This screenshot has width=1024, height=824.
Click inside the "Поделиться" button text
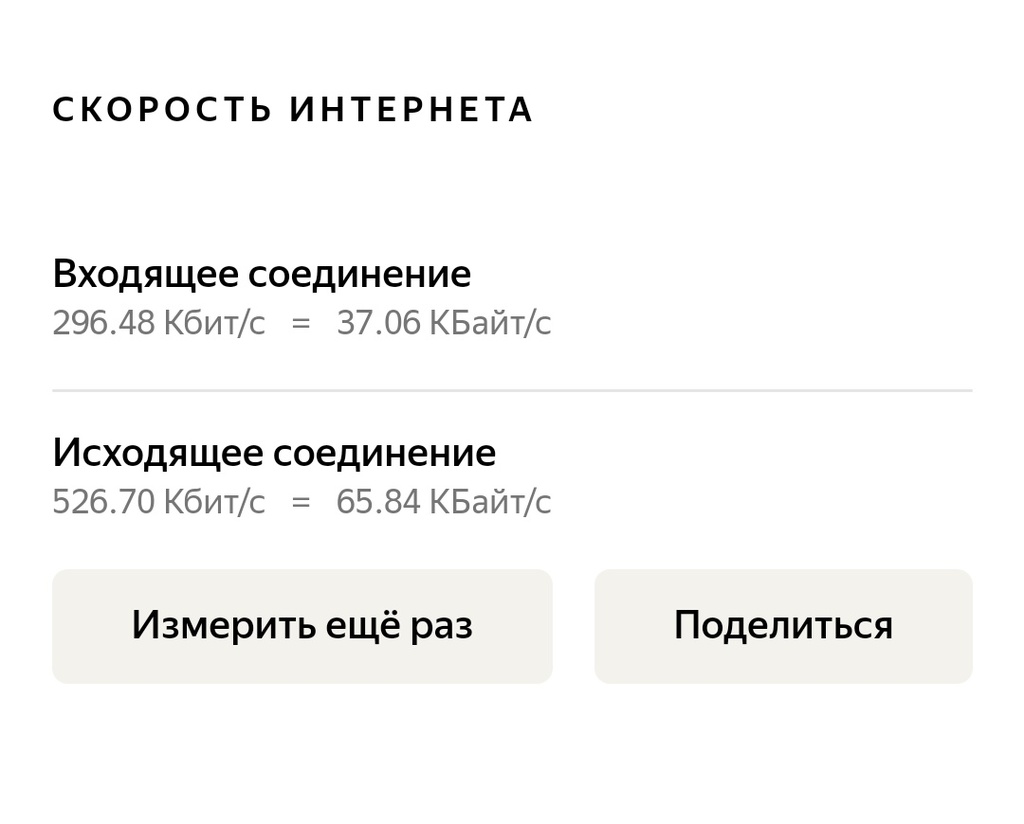(x=784, y=625)
